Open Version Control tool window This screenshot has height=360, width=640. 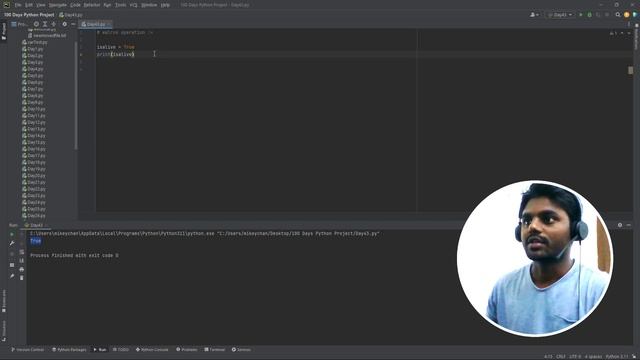pyautogui.click(x=27, y=350)
